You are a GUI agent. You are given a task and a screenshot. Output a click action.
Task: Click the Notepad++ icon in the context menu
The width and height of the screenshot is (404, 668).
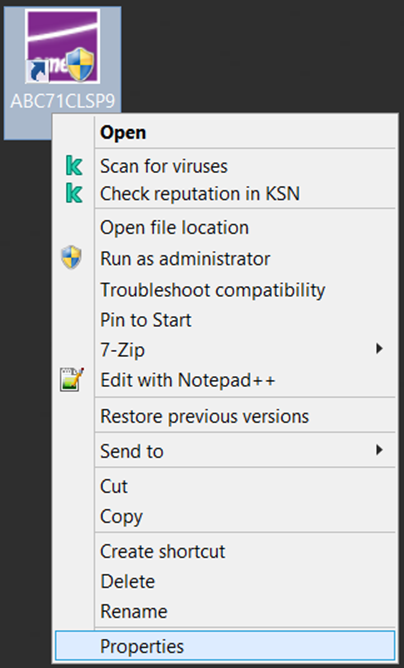point(72,380)
